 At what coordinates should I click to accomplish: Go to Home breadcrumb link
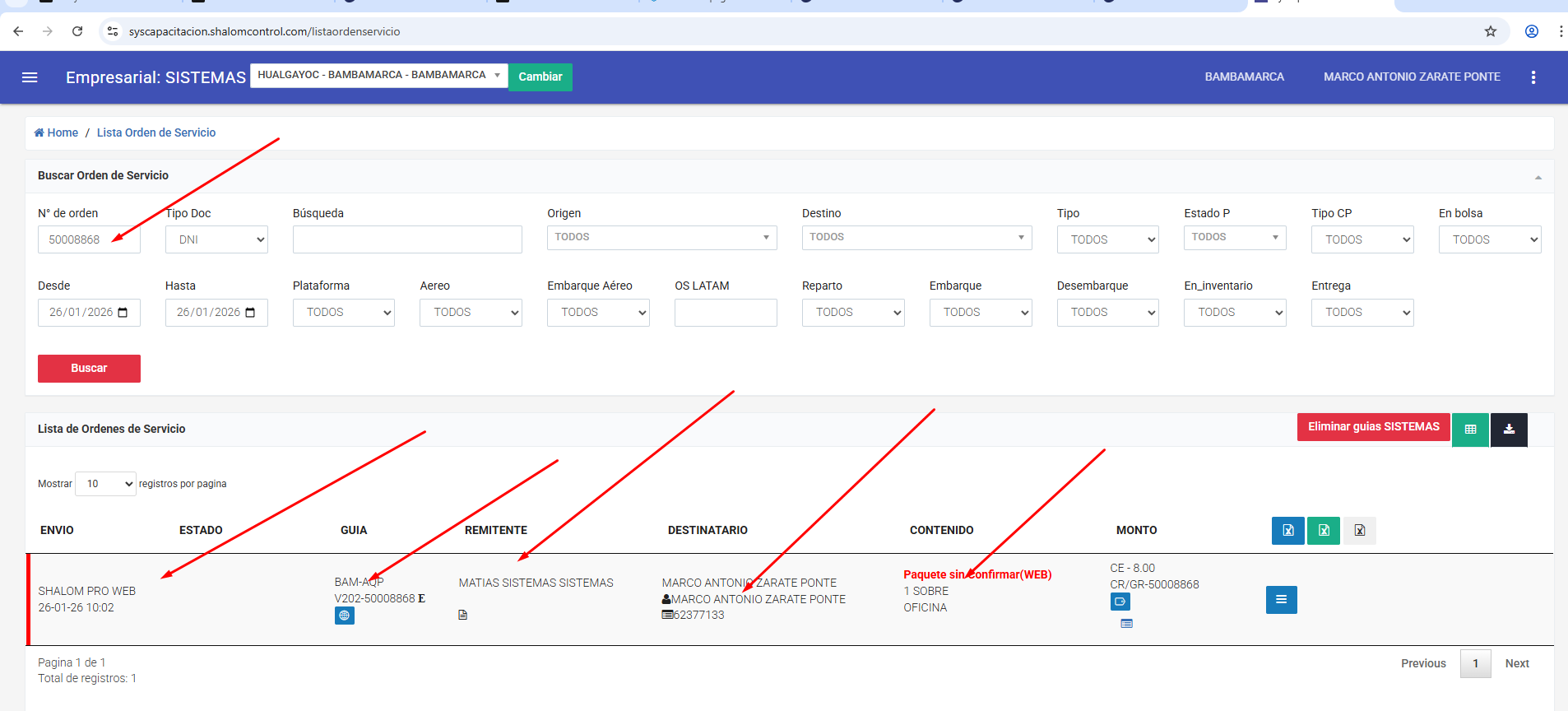click(x=57, y=132)
